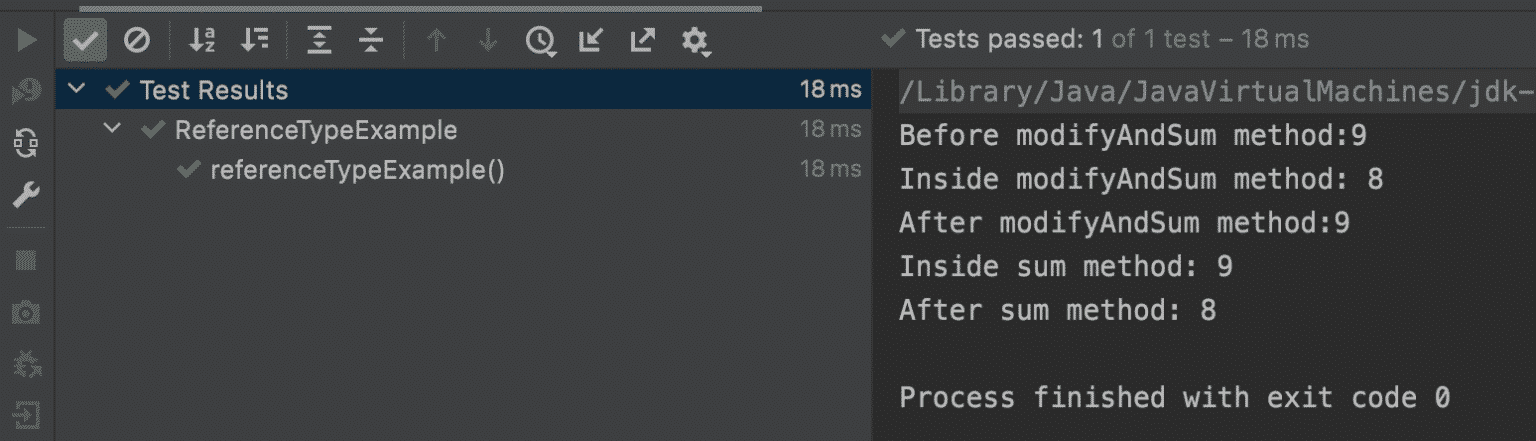
Task: Collapse the Test Results root node
Action: (x=76, y=90)
